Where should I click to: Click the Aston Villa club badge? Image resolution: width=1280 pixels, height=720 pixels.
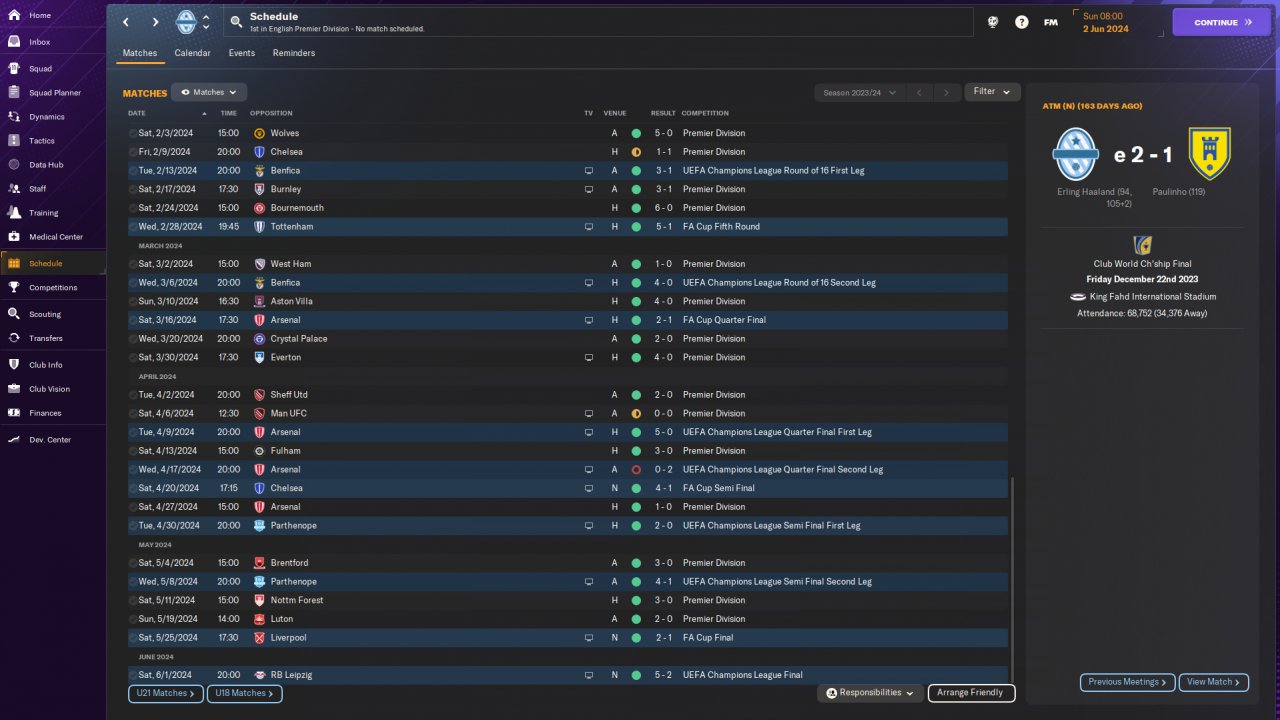259,301
